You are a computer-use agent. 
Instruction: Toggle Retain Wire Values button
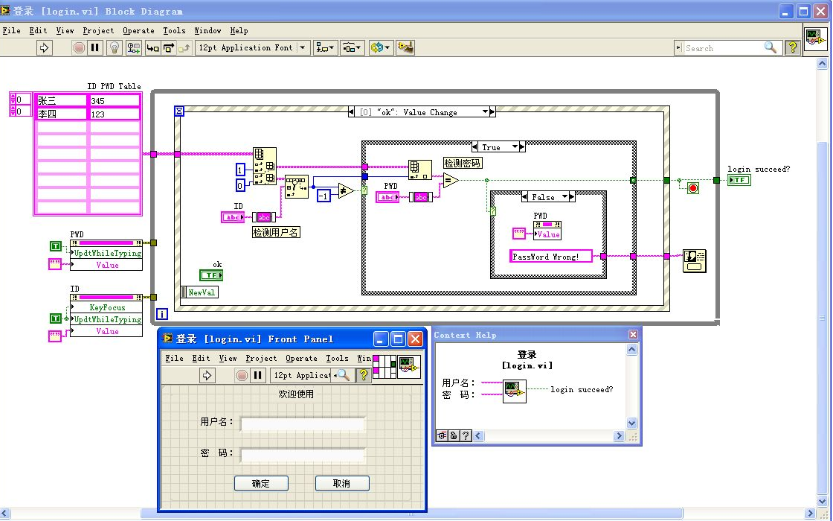coord(133,48)
